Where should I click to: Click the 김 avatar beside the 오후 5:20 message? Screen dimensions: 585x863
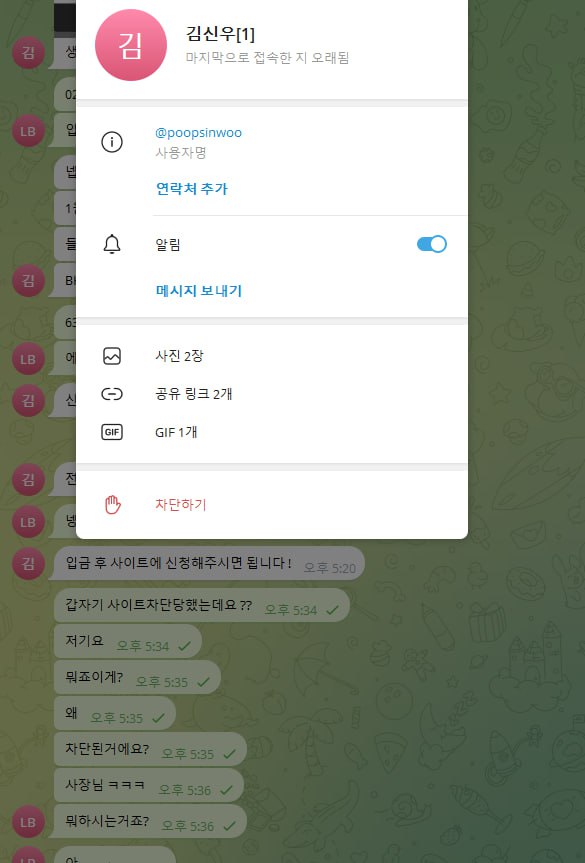28,564
